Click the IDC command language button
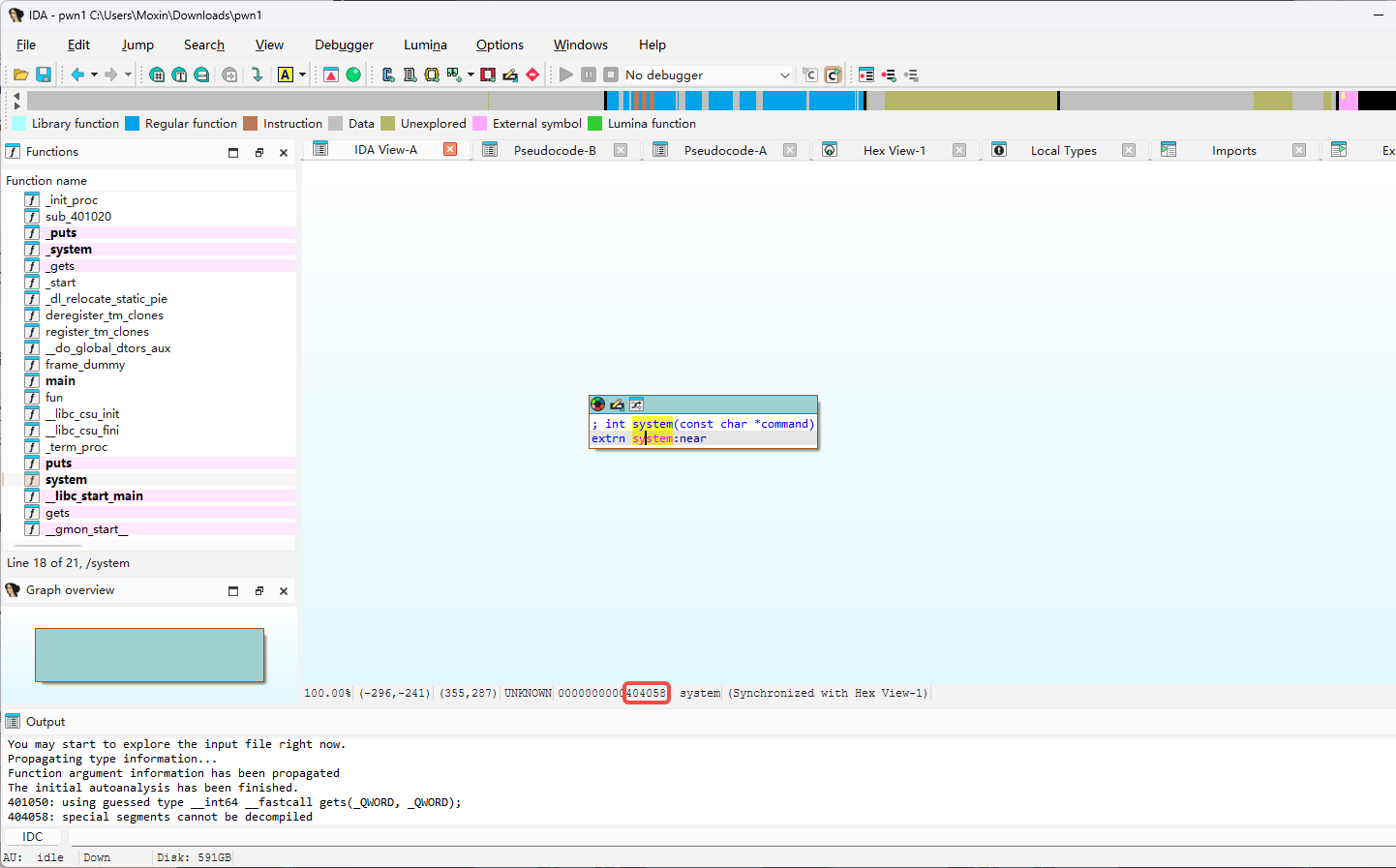The height and width of the screenshot is (868, 1396). (x=33, y=836)
